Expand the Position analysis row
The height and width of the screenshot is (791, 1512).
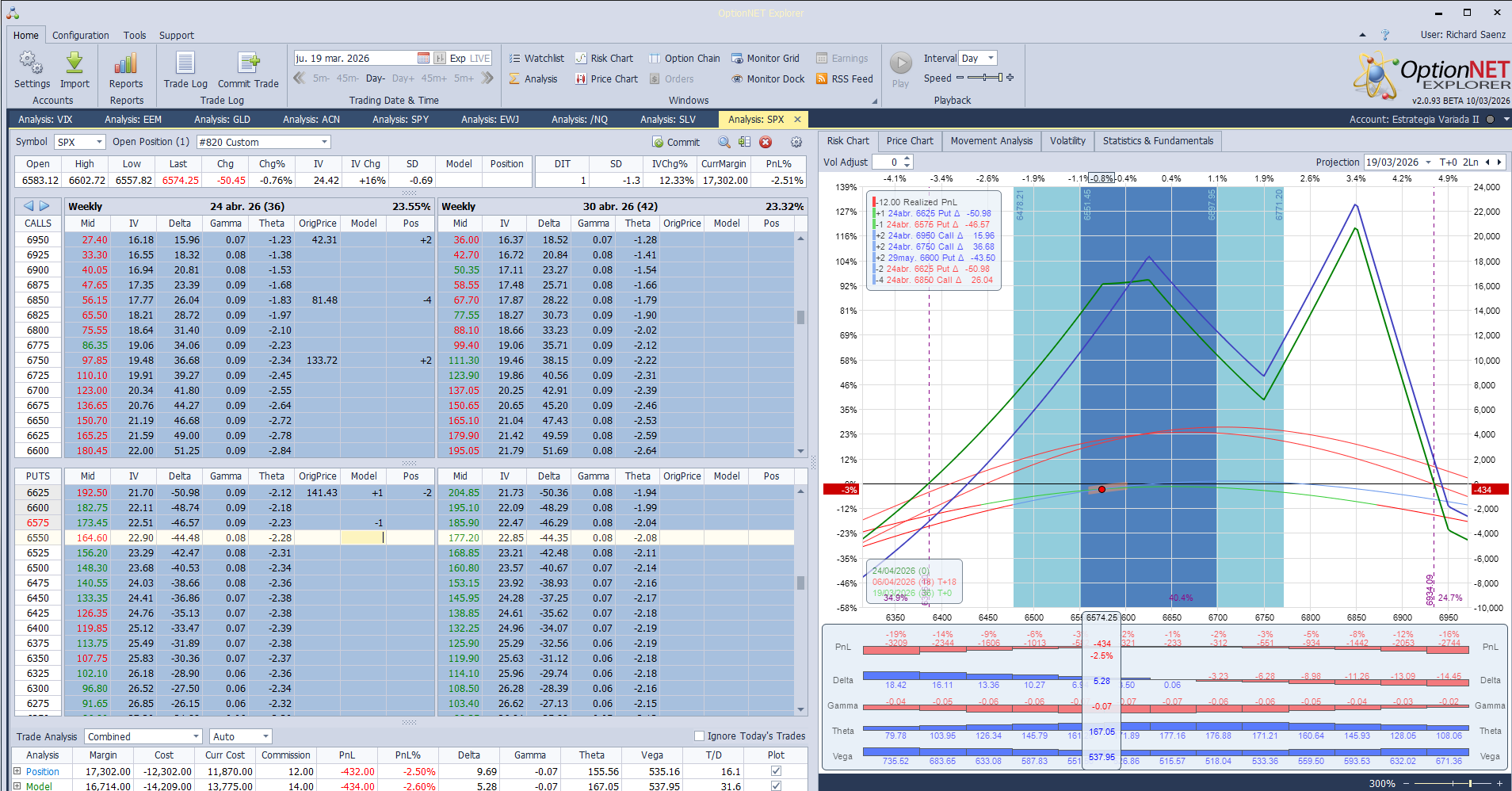coord(17,770)
